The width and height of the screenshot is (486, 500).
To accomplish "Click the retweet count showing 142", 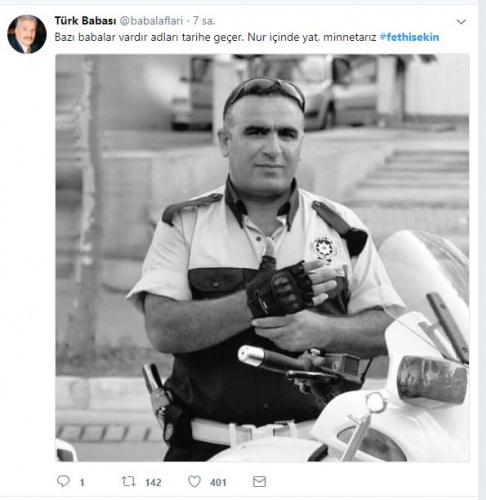I will 153,483.
